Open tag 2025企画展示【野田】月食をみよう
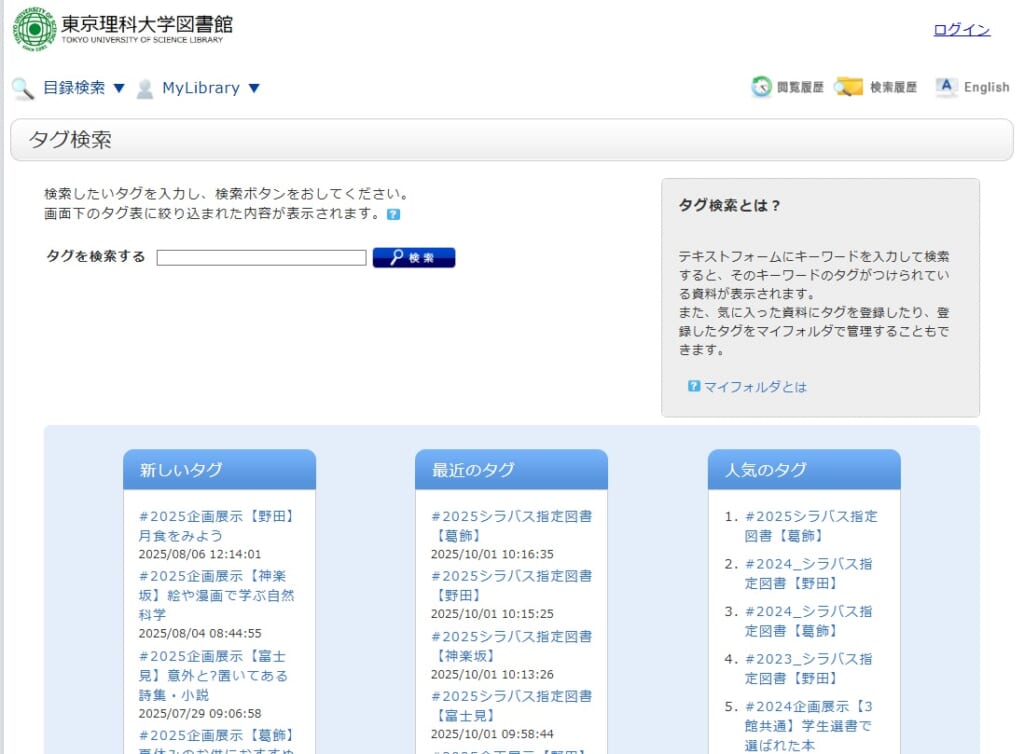The width and height of the screenshot is (1024, 754). coord(217,526)
